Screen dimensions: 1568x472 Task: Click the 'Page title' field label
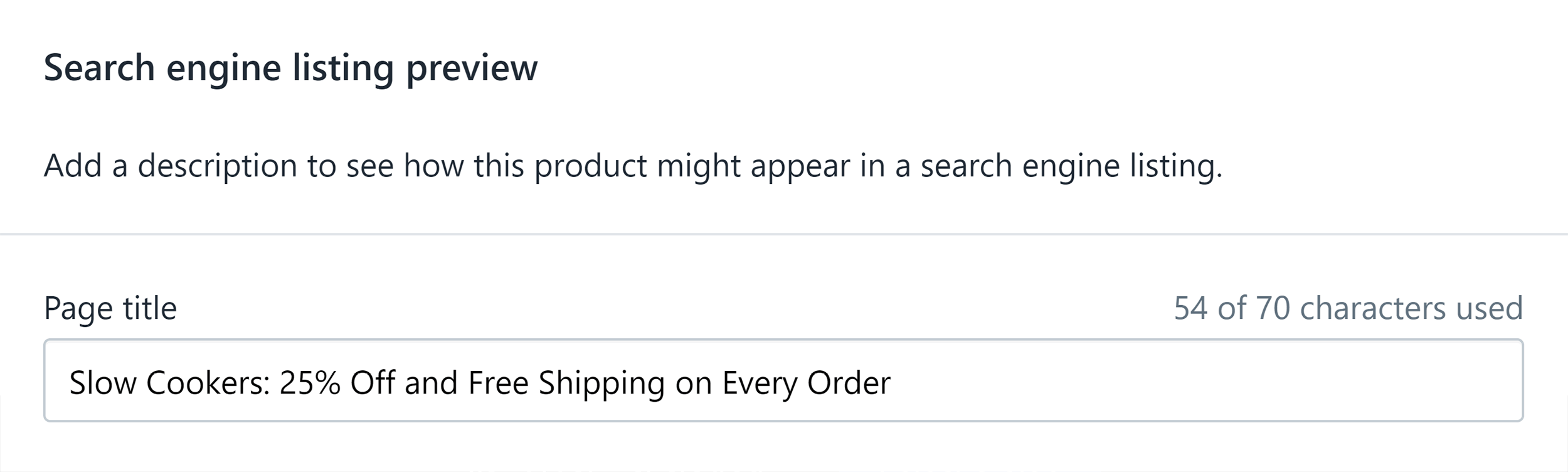[110, 309]
